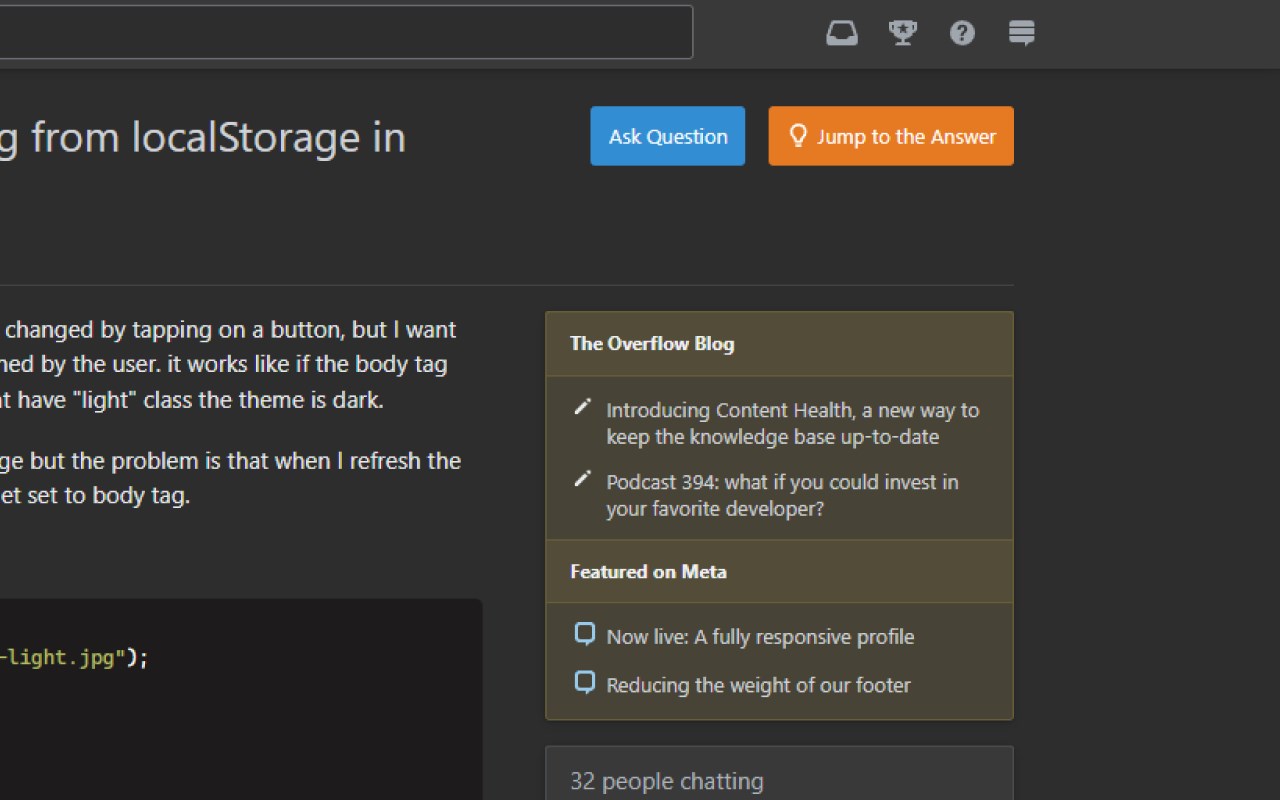The height and width of the screenshot is (800, 1280).
Task: Click pencil icon beside Content Health post
Action: tap(582, 407)
